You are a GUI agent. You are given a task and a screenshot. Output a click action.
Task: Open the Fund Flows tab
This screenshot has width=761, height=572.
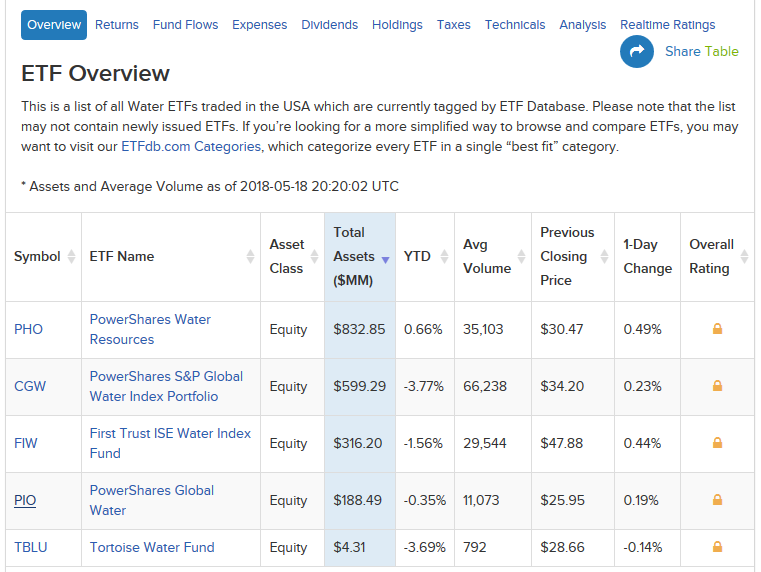click(x=185, y=25)
